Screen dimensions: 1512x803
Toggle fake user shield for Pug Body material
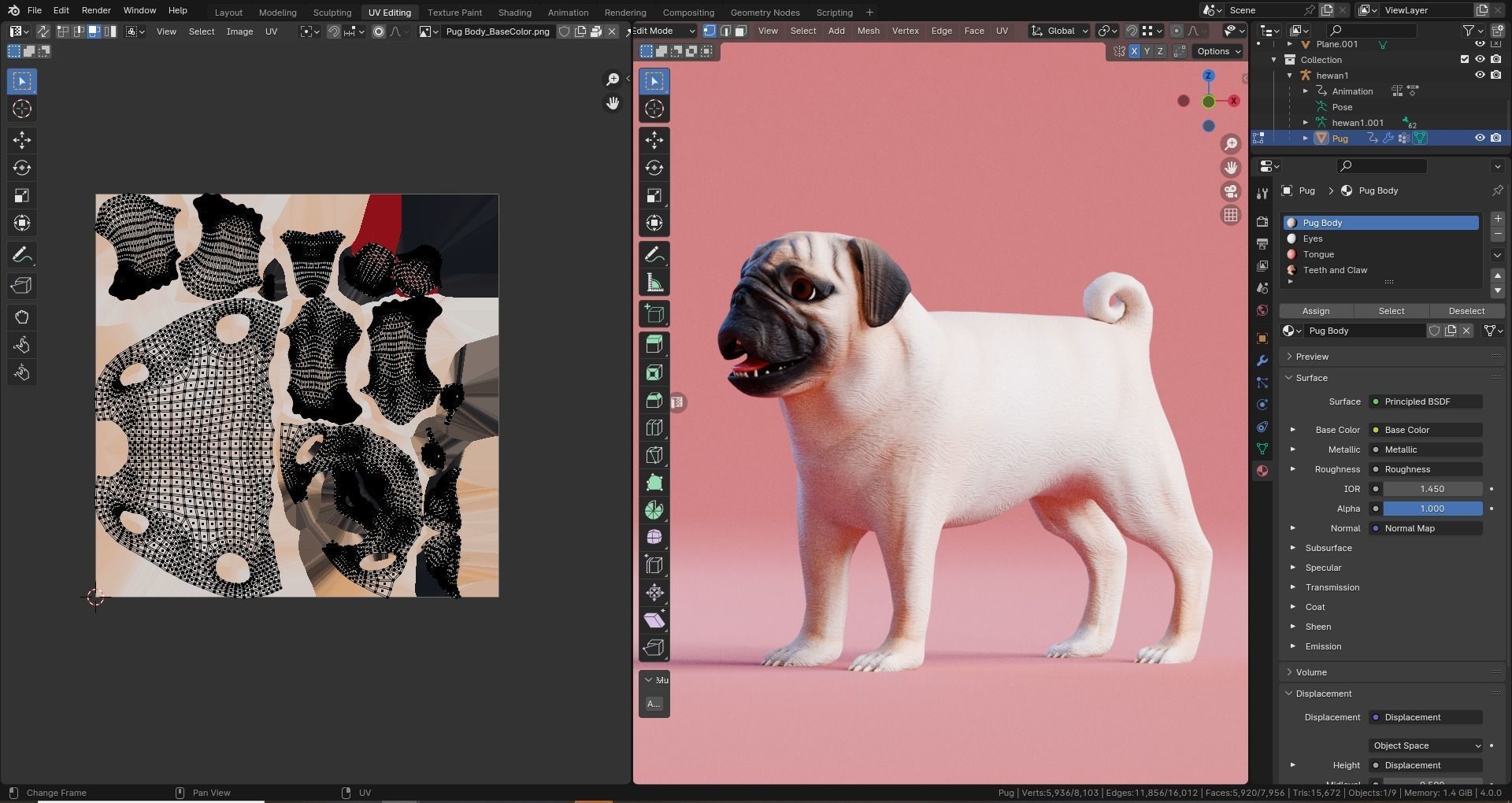coord(1435,331)
